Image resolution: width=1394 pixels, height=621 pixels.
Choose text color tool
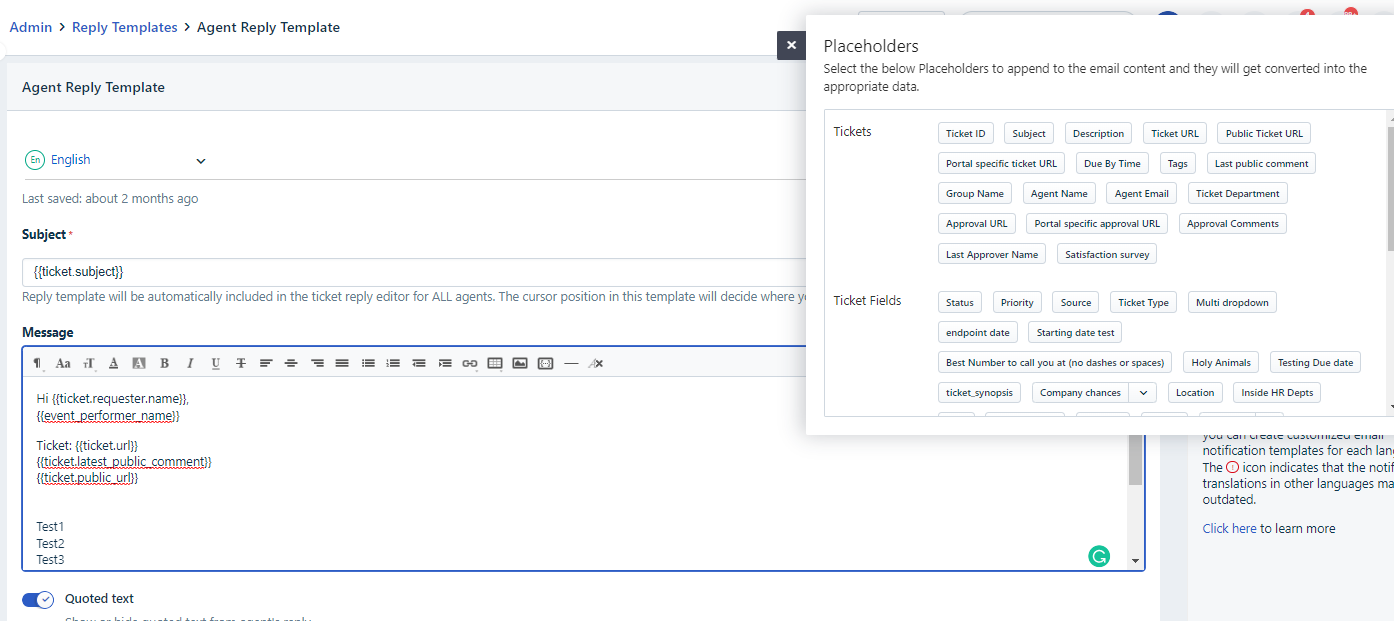click(x=114, y=363)
